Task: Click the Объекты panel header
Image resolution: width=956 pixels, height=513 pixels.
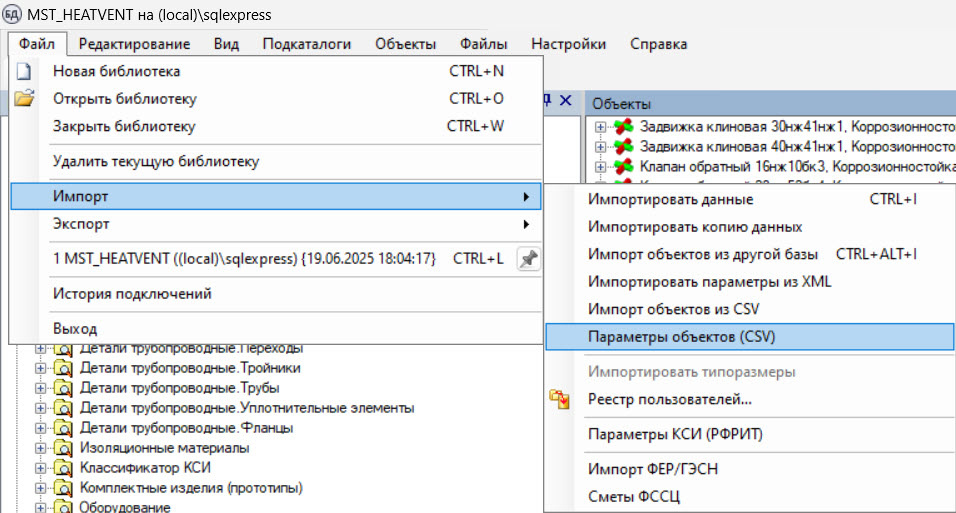Action: pyautogui.click(x=771, y=104)
